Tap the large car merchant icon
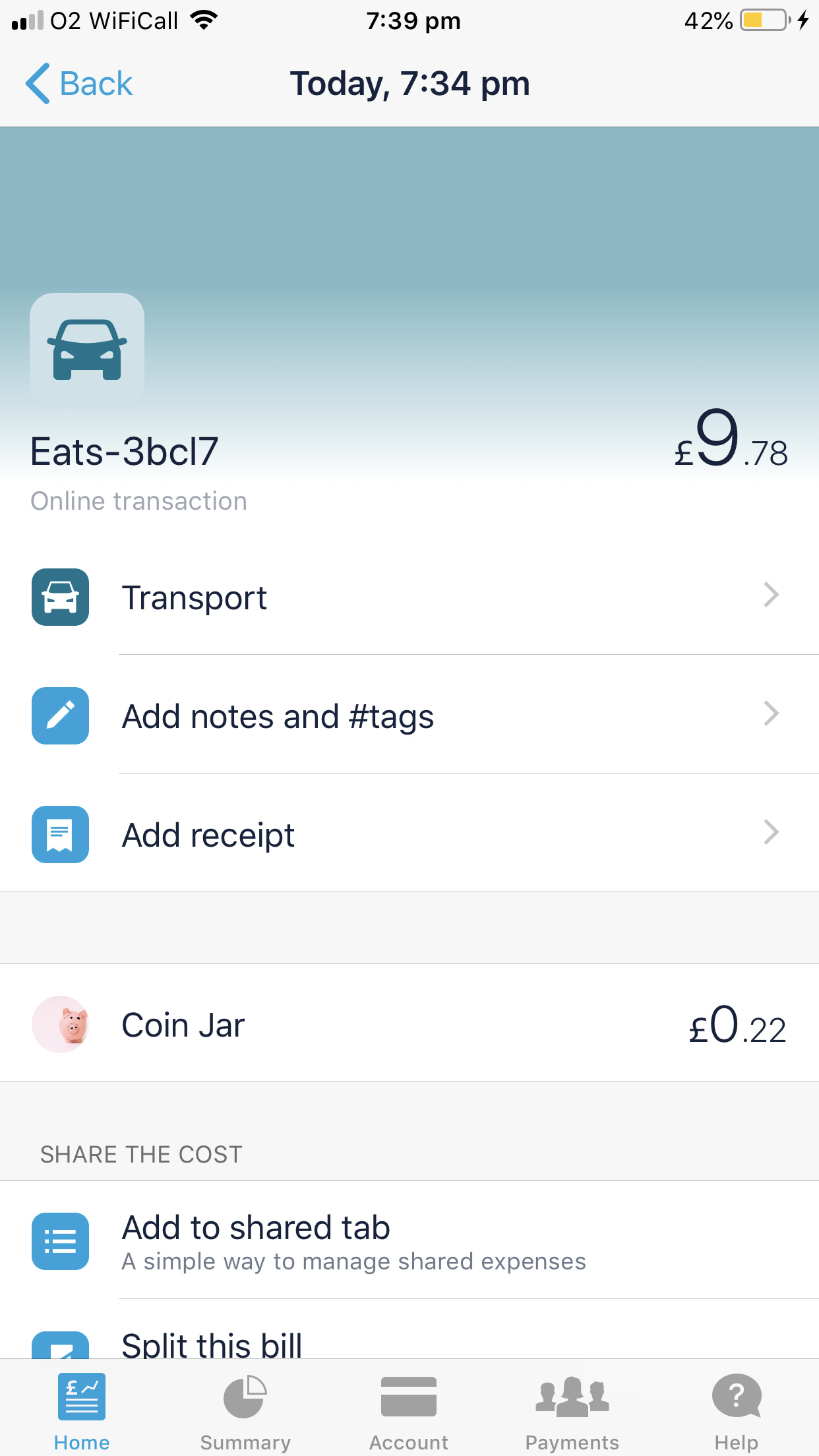The image size is (819, 1456). point(87,349)
